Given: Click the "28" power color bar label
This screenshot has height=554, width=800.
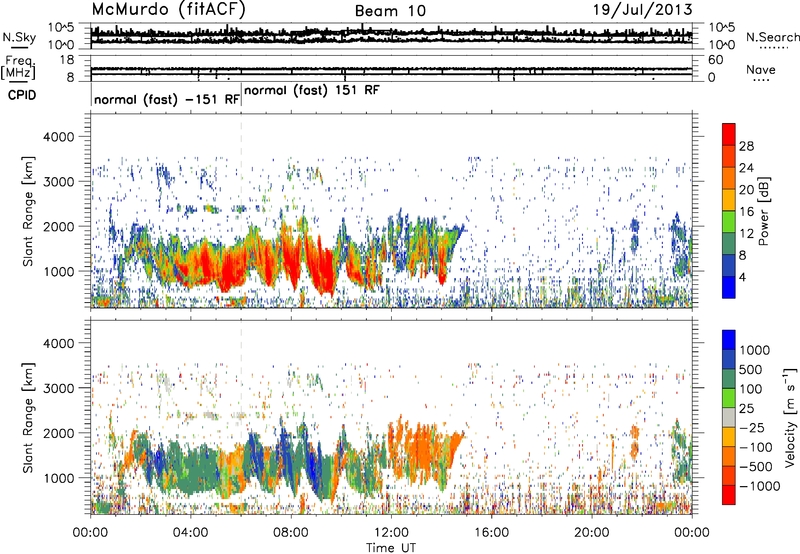Looking at the screenshot, I should (746, 146).
